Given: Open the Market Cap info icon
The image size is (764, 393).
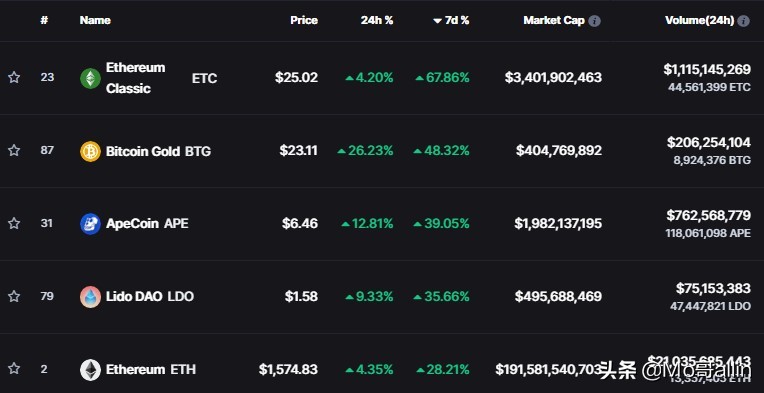Looking at the screenshot, I should pyautogui.click(x=594, y=21).
